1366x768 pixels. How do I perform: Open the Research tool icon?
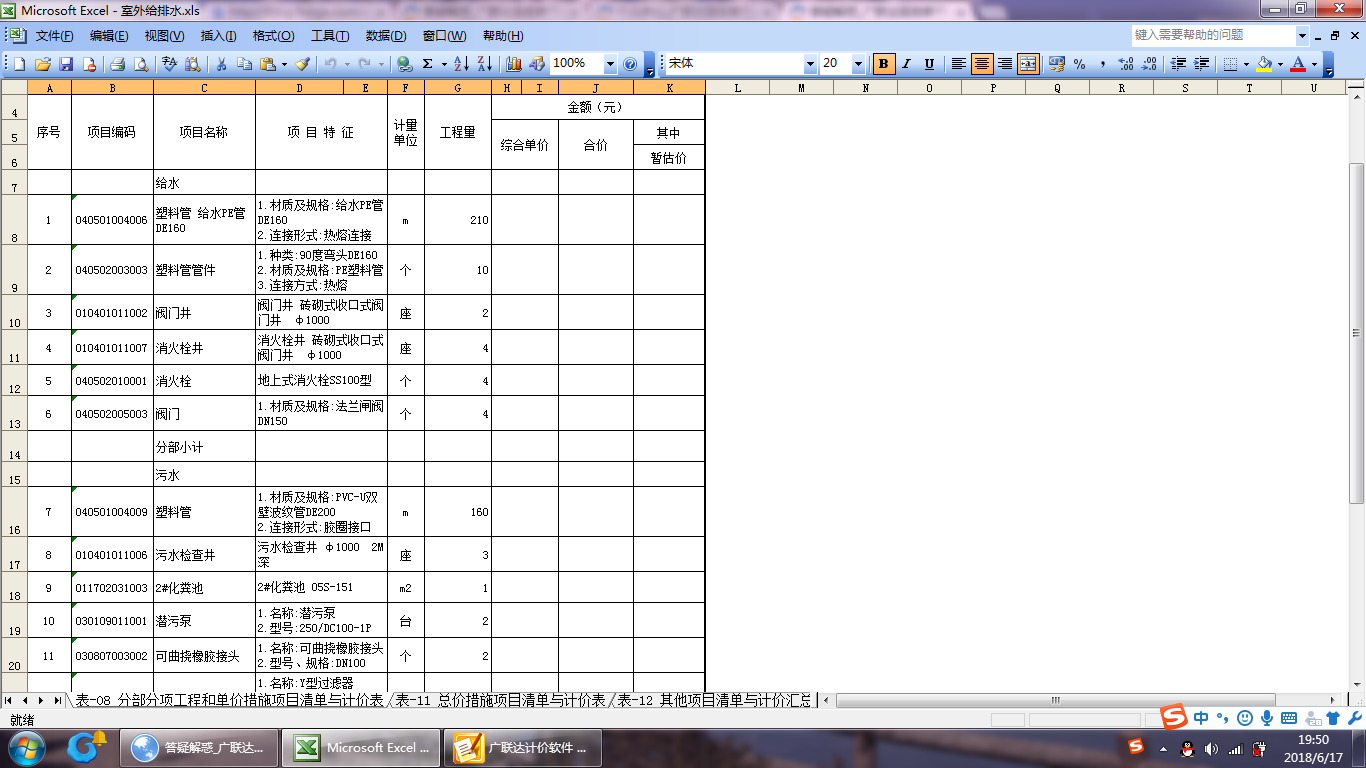tap(192, 63)
